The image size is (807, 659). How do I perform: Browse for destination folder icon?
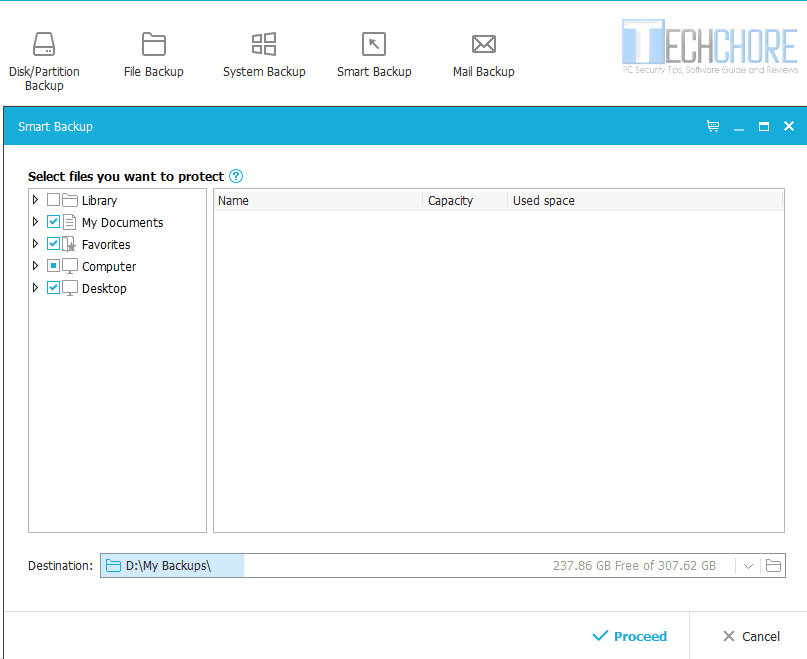click(x=773, y=566)
